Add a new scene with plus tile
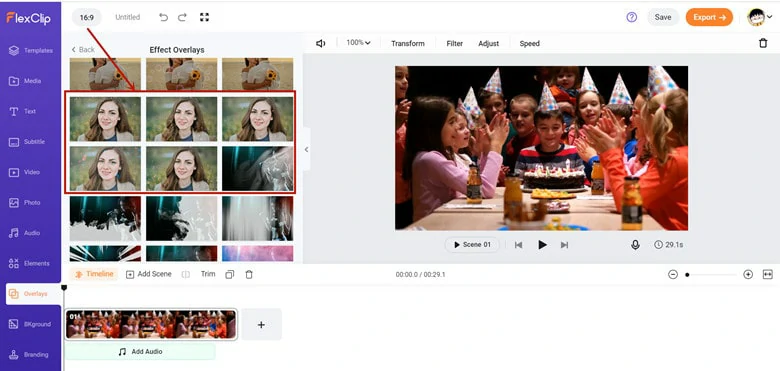780x371 pixels. 261,325
